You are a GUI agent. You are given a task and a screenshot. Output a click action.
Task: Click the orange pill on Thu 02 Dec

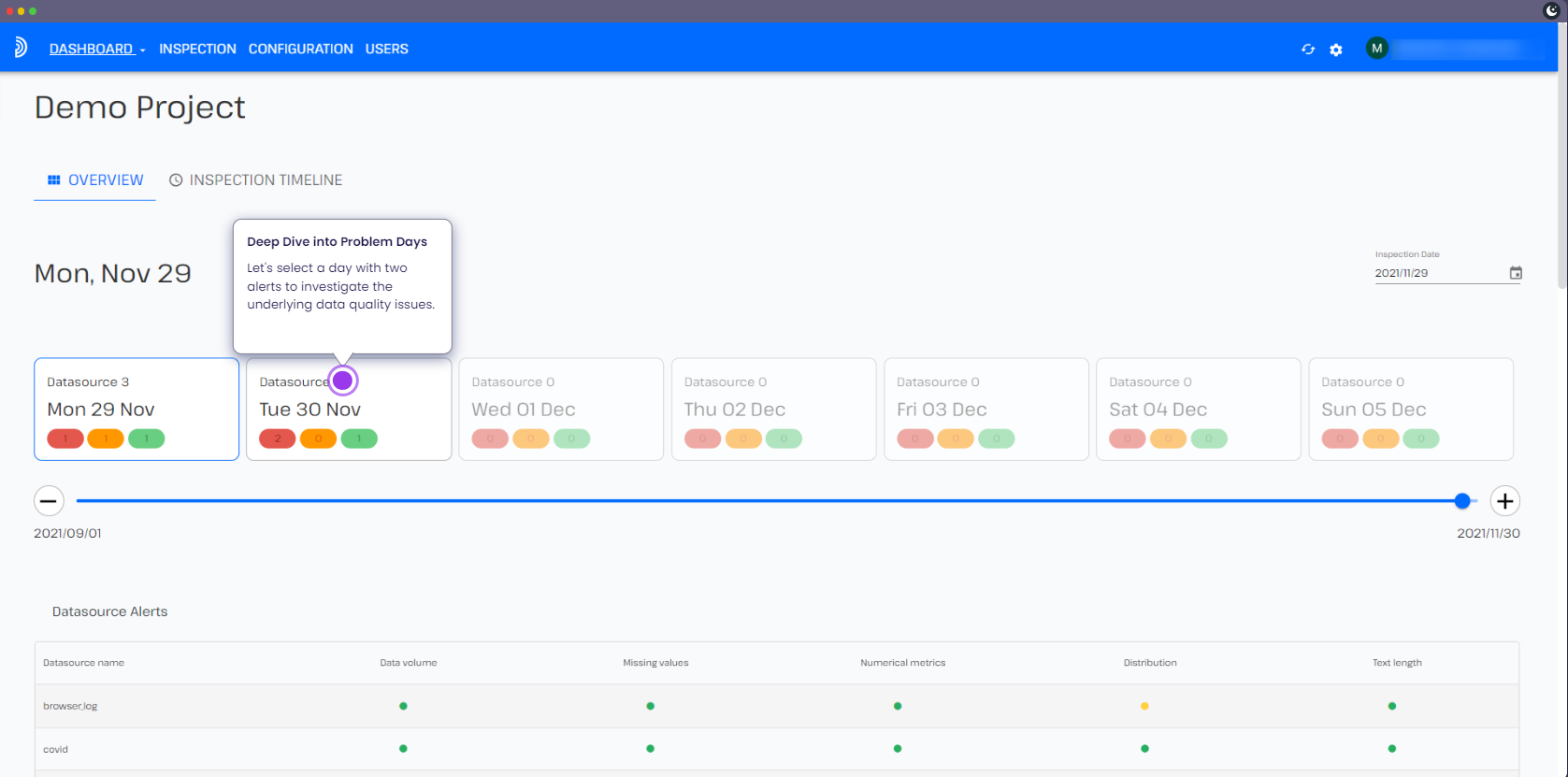pyautogui.click(x=743, y=439)
